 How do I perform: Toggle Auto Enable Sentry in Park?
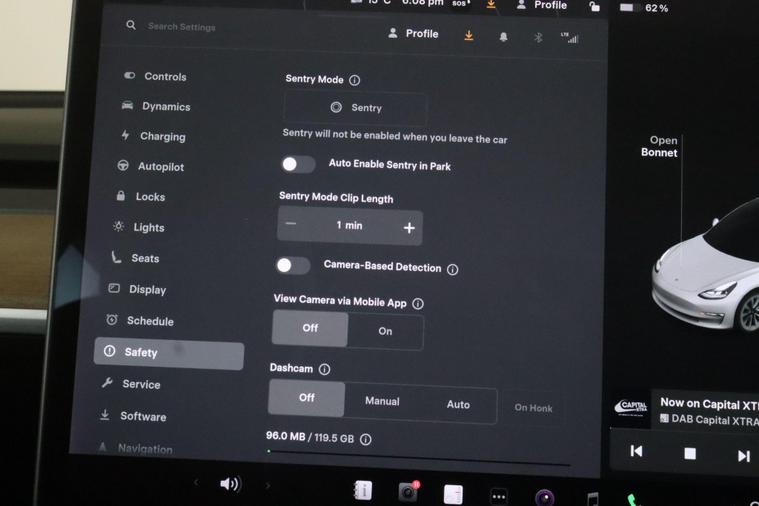pos(298,164)
